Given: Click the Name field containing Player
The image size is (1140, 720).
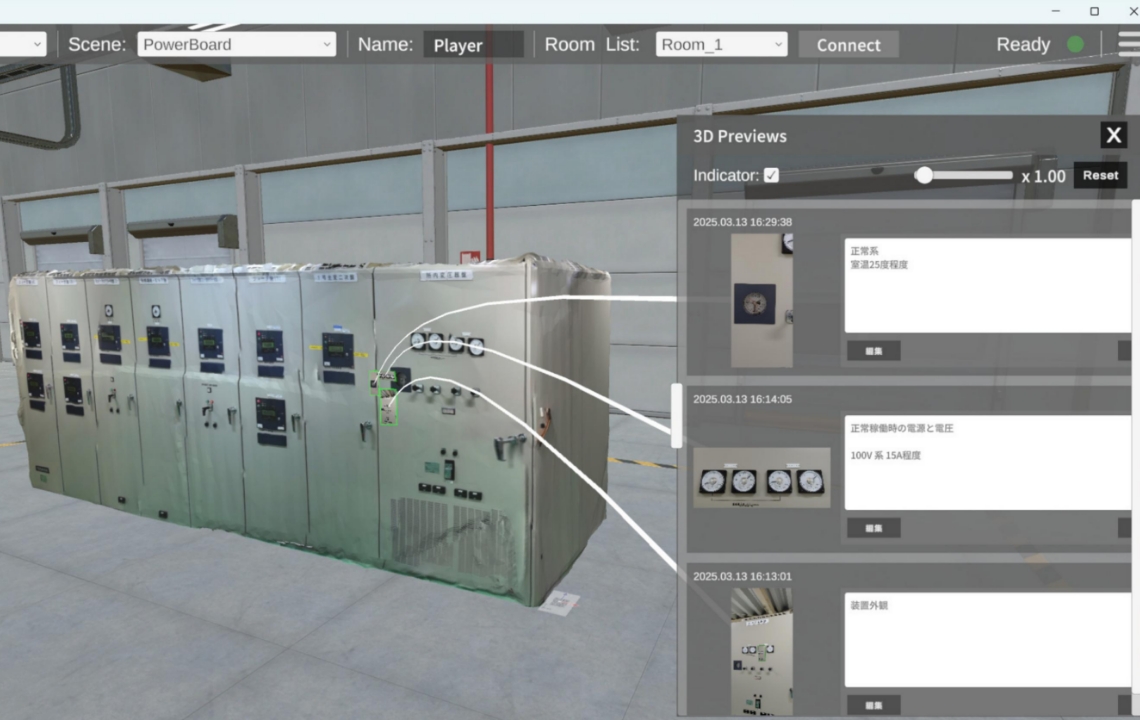Looking at the screenshot, I should click(473, 45).
